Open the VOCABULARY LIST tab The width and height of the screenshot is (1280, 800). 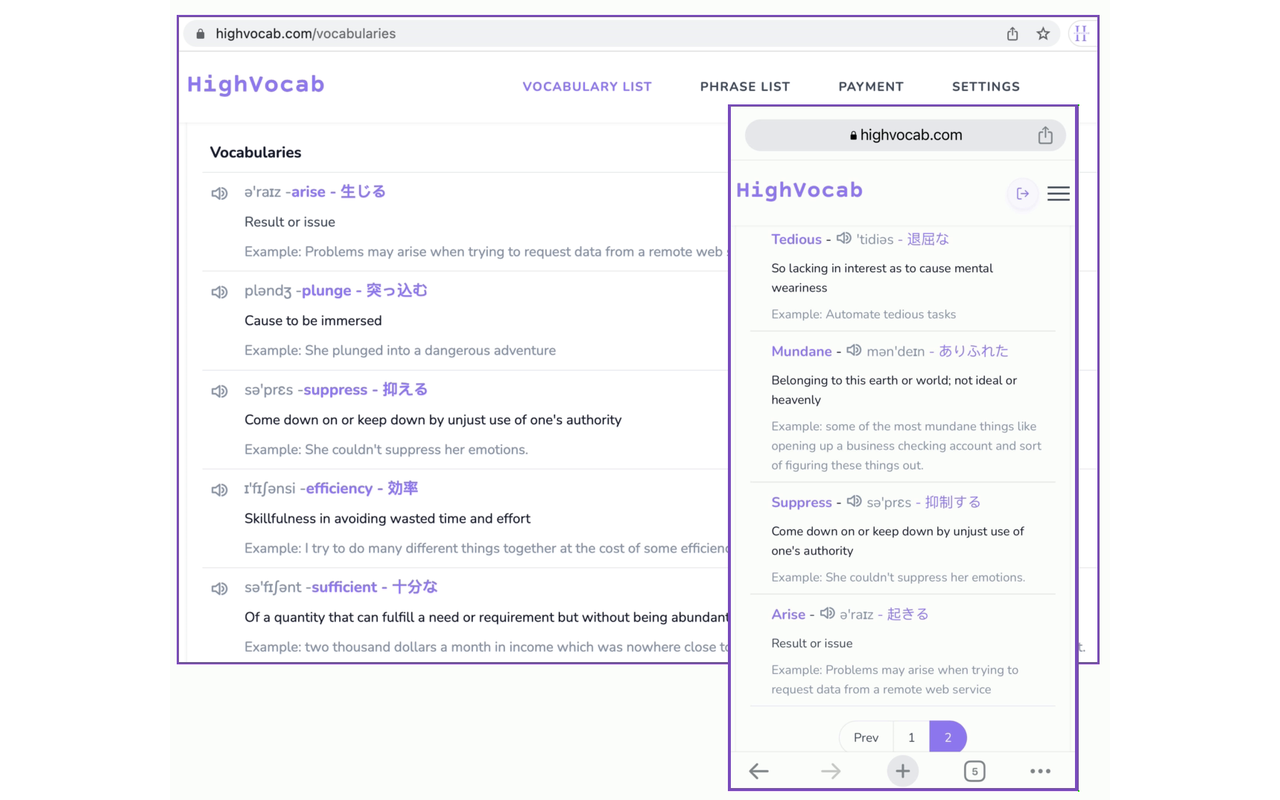[587, 87]
